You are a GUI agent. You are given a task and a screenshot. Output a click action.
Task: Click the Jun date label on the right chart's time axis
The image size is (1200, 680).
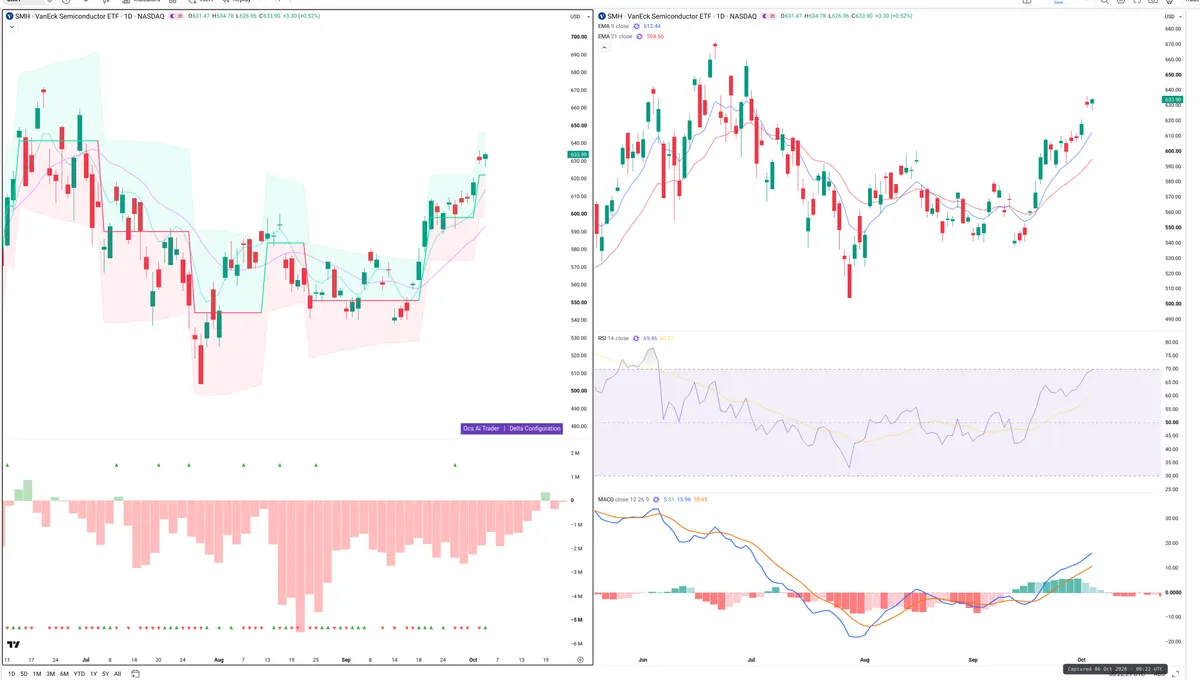point(642,660)
